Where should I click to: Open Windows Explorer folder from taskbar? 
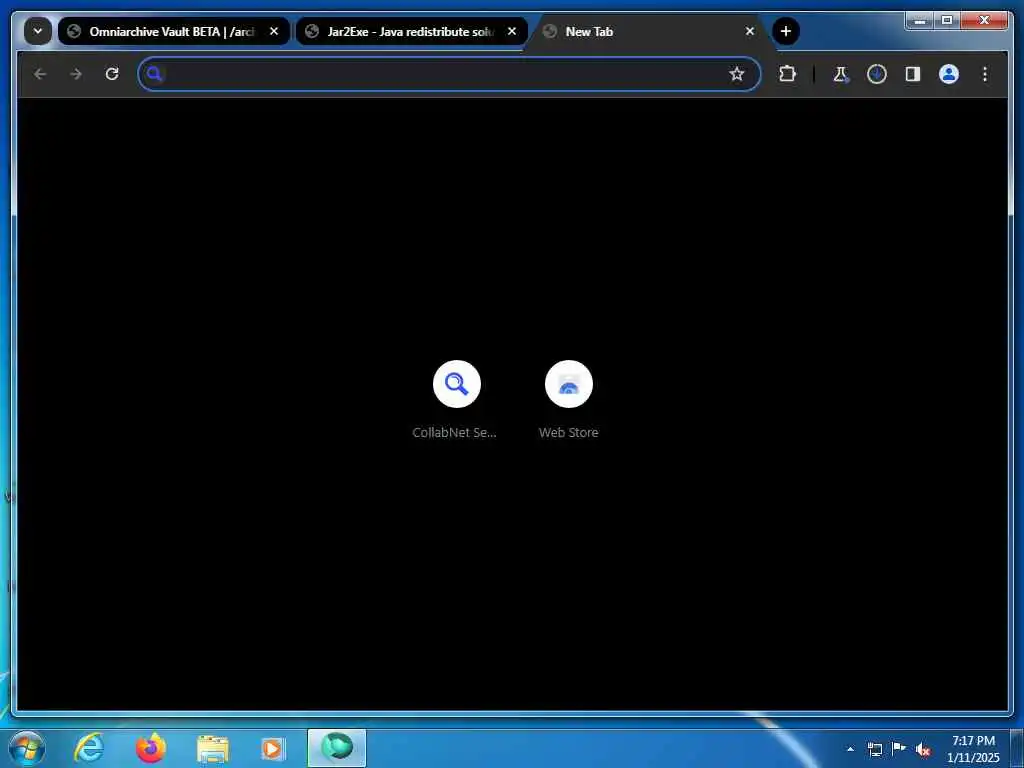coord(212,748)
